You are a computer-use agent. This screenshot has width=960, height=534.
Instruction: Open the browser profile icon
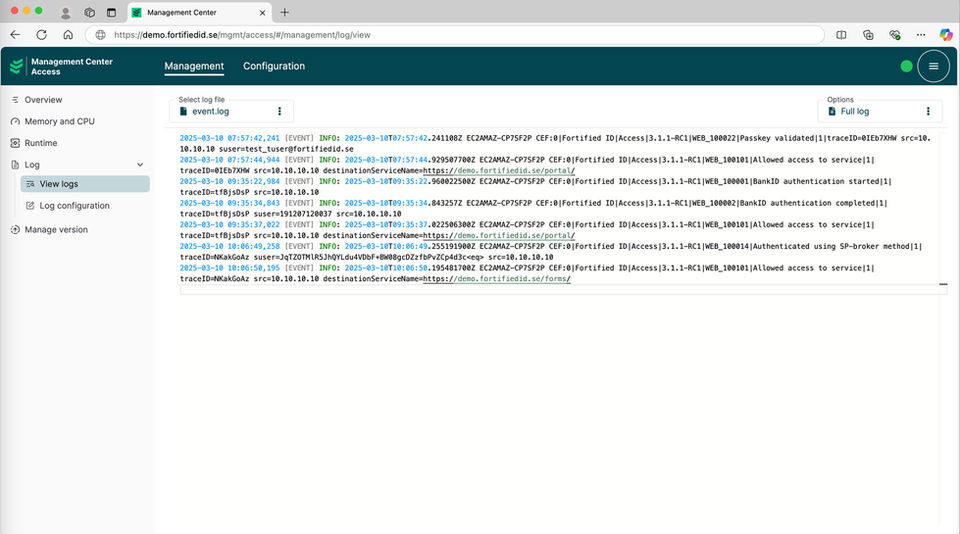(66, 12)
